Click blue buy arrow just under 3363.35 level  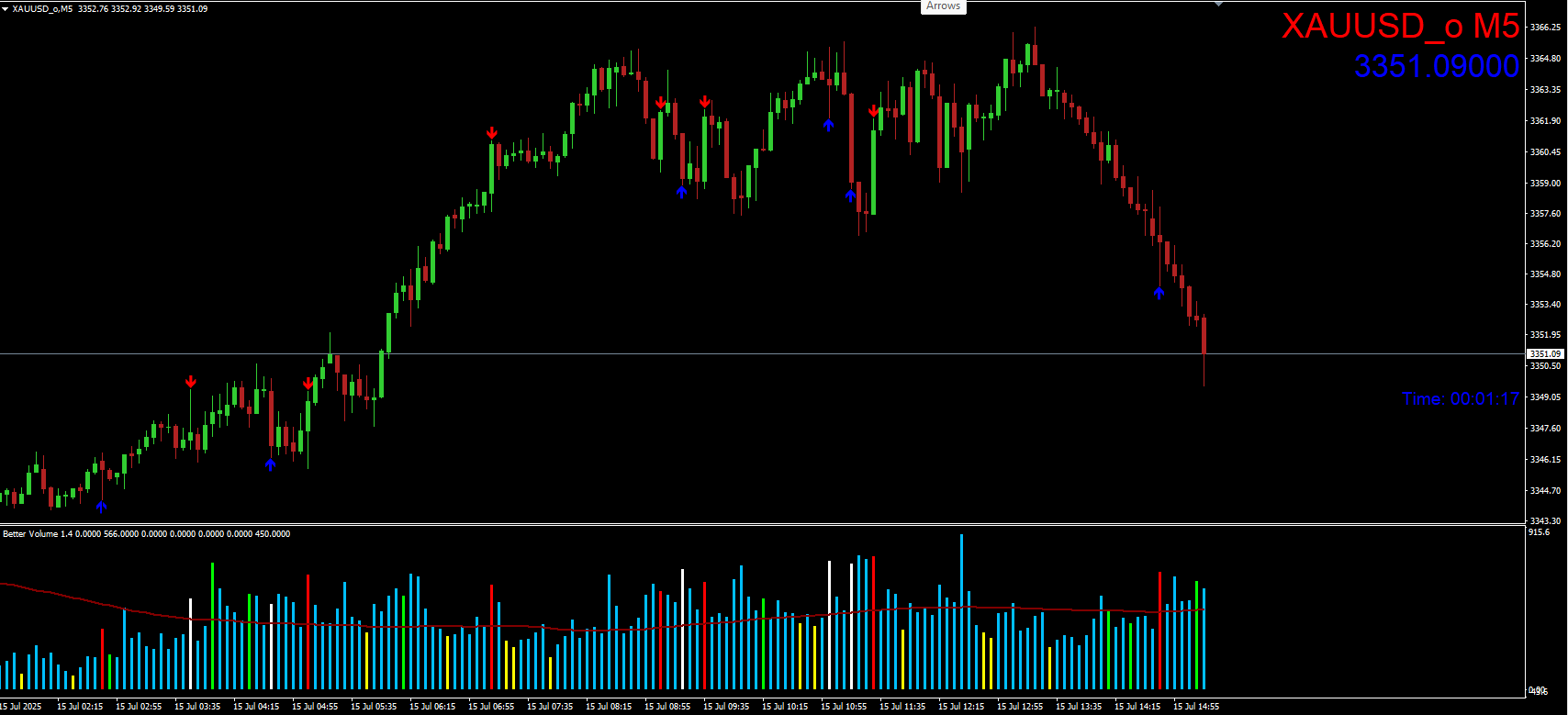click(828, 125)
